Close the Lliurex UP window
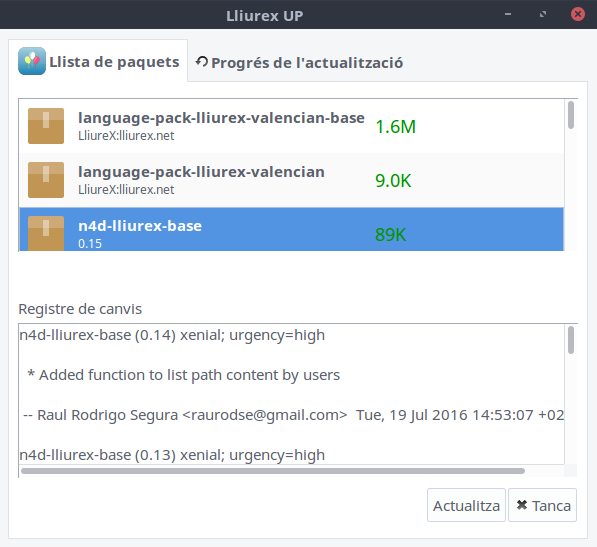This screenshot has height=547, width=597. pos(578,14)
